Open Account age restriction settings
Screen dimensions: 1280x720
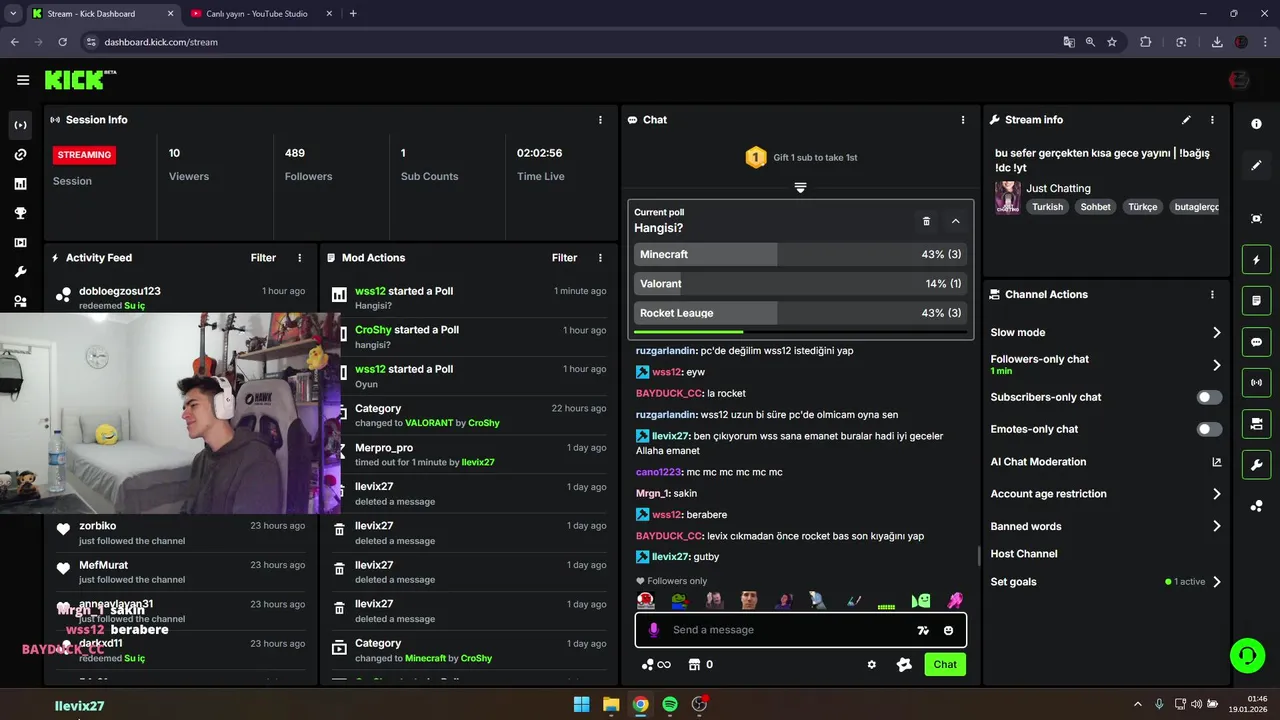click(x=1105, y=494)
